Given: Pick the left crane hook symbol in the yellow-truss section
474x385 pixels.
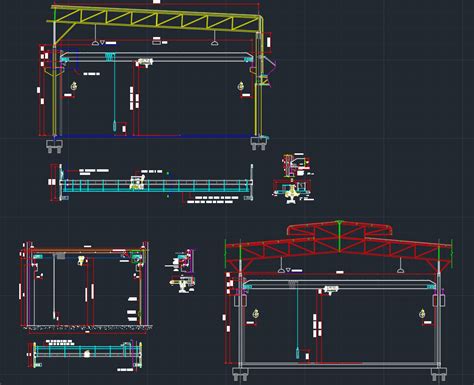Looking at the screenshot, I should click(74, 86).
